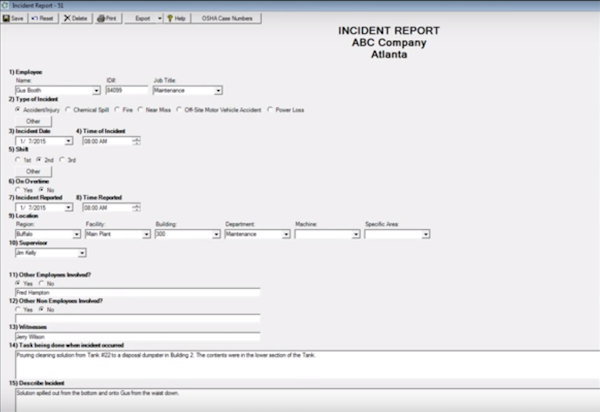
Task: Click the Save toolbar button
Action: pyautogui.click(x=14, y=18)
